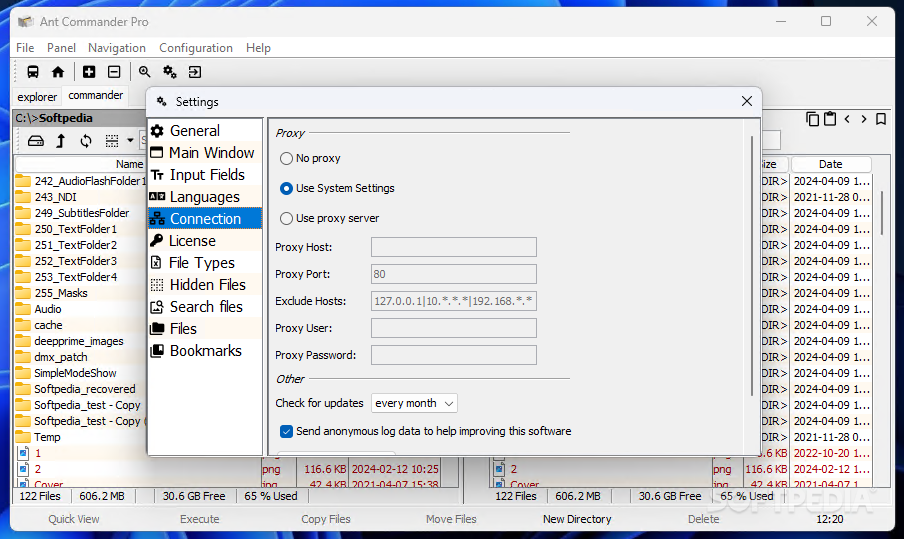Click the drive (bus-shaped) toolbar icon
904x539 pixels.
(x=33, y=72)
